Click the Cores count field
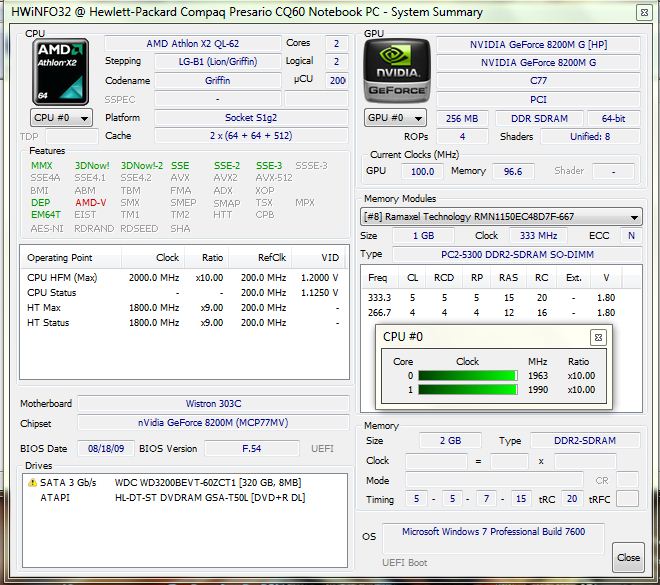 tap(337, 43)
